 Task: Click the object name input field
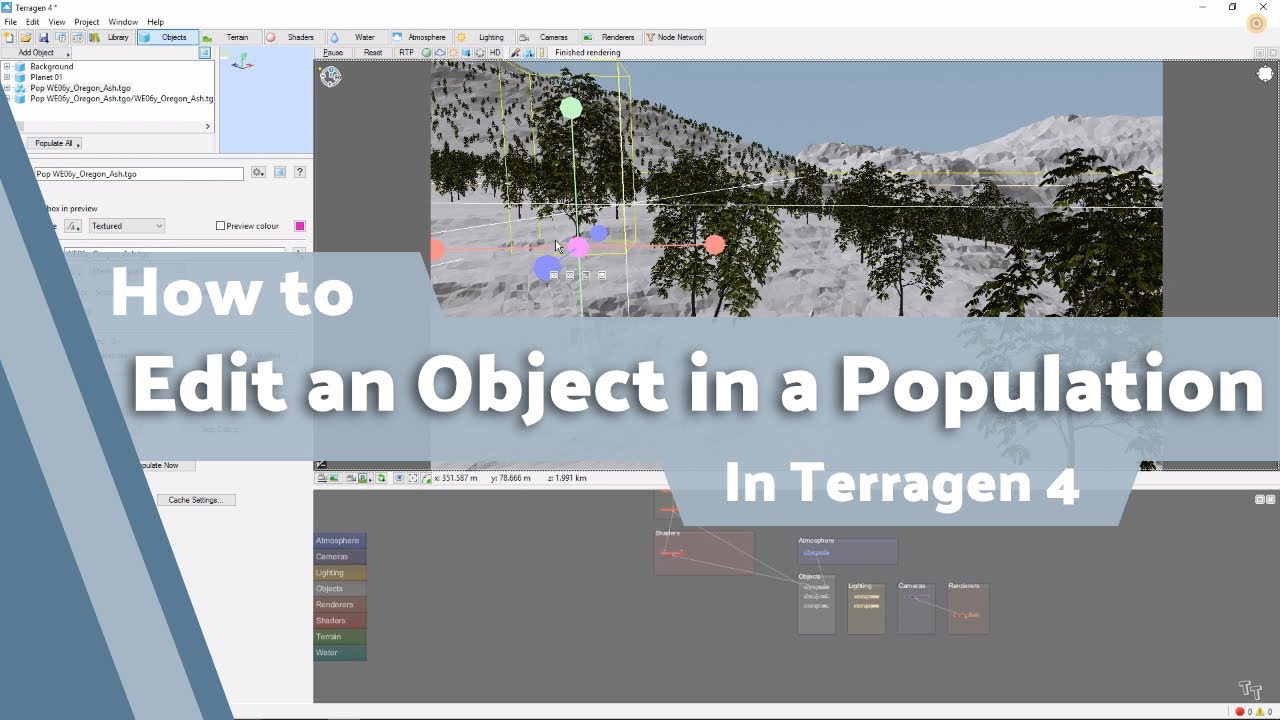coord(139,173)
